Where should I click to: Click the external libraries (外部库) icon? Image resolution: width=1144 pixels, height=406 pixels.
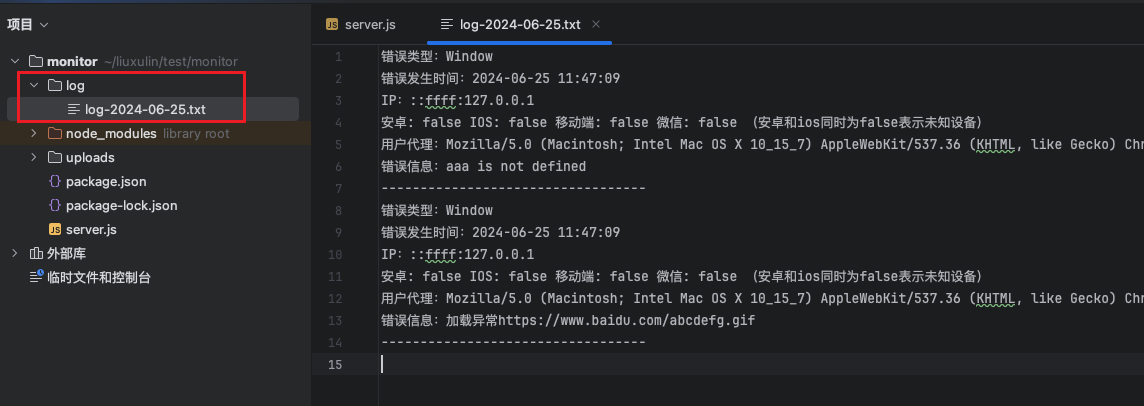[36, 254]
